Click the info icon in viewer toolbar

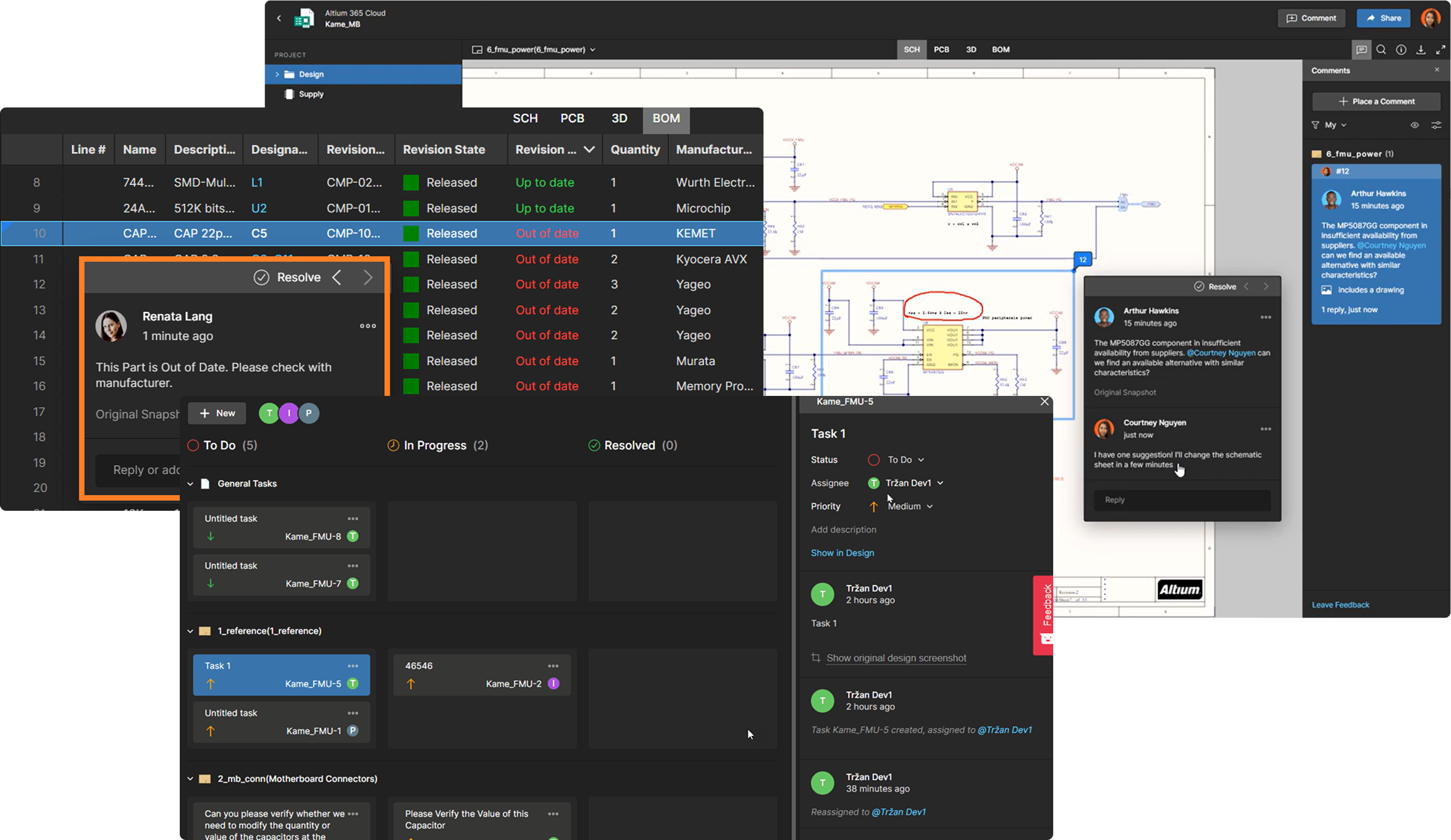[1401, 50]
